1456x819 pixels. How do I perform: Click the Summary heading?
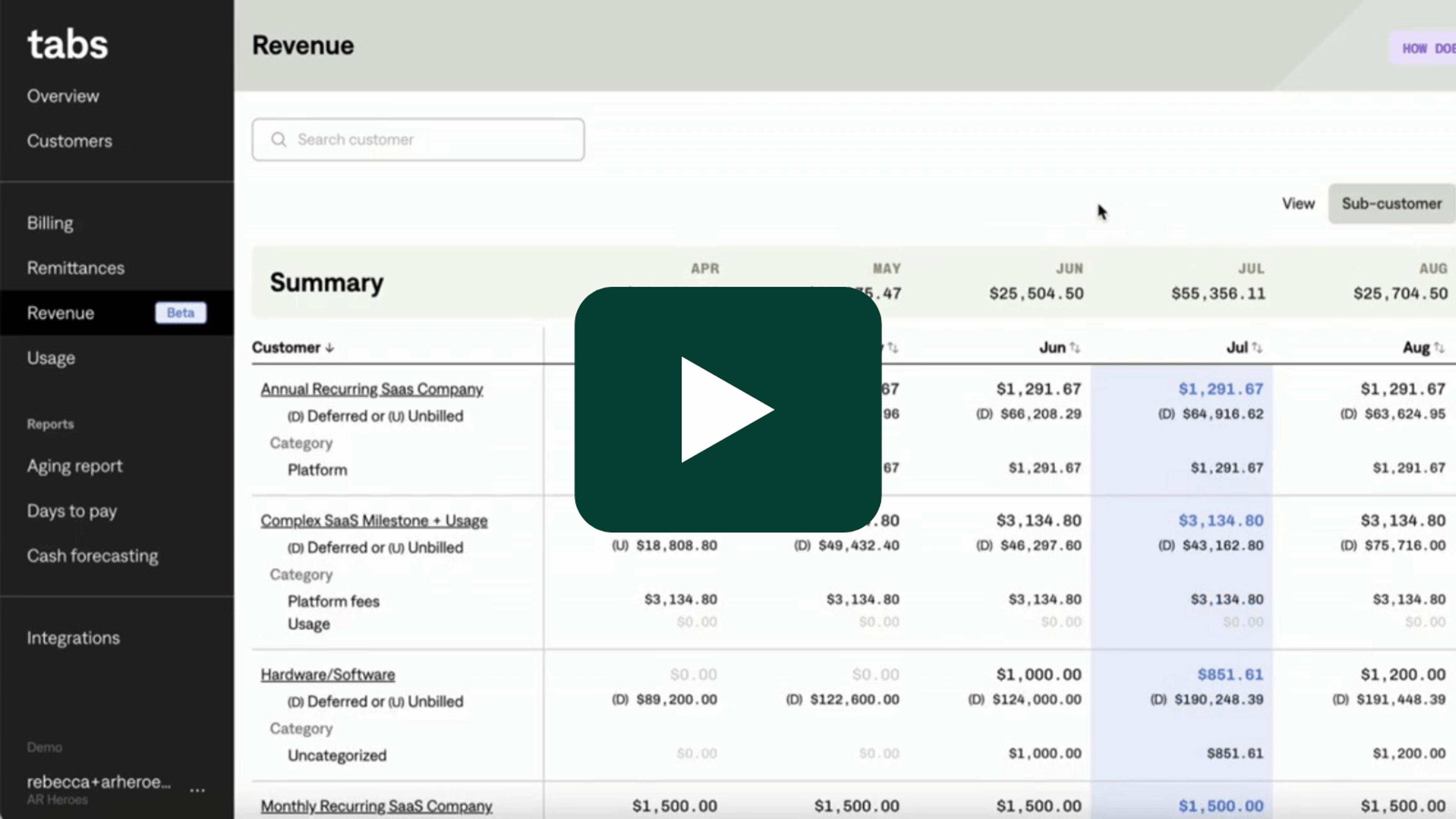coord(327,282)
